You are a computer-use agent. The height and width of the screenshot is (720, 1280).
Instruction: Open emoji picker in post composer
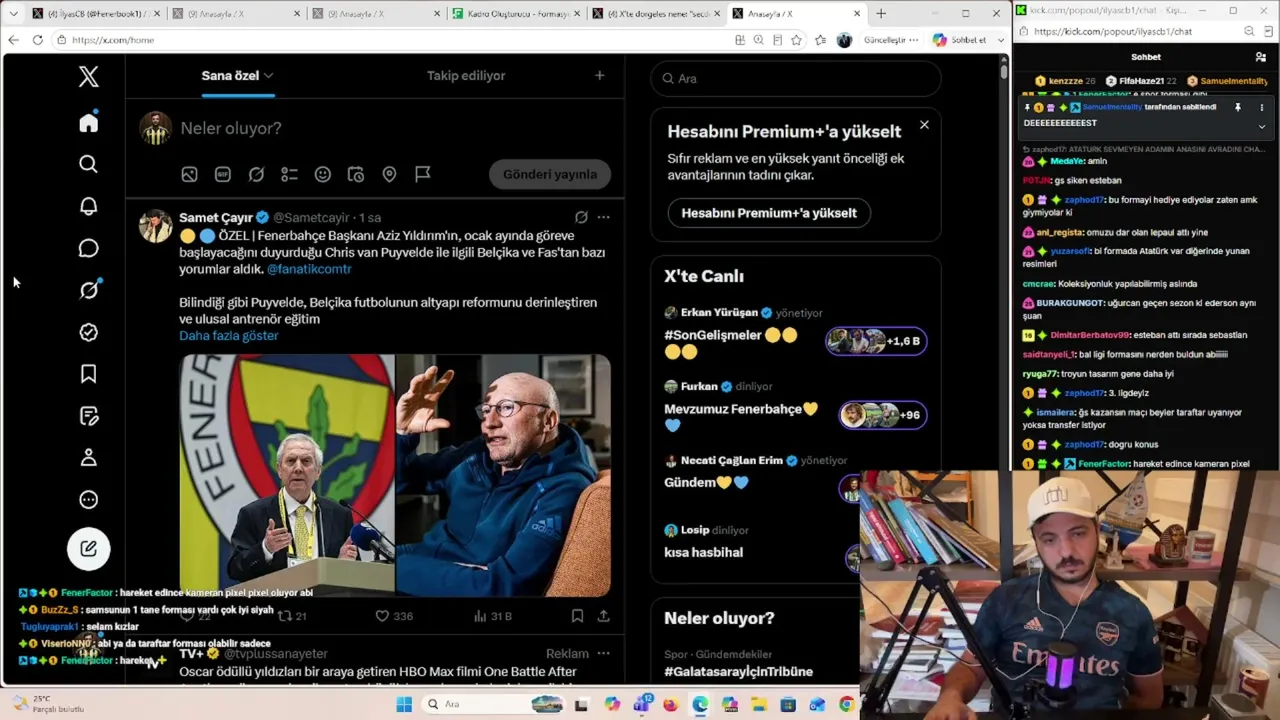(x=323, y=174)
